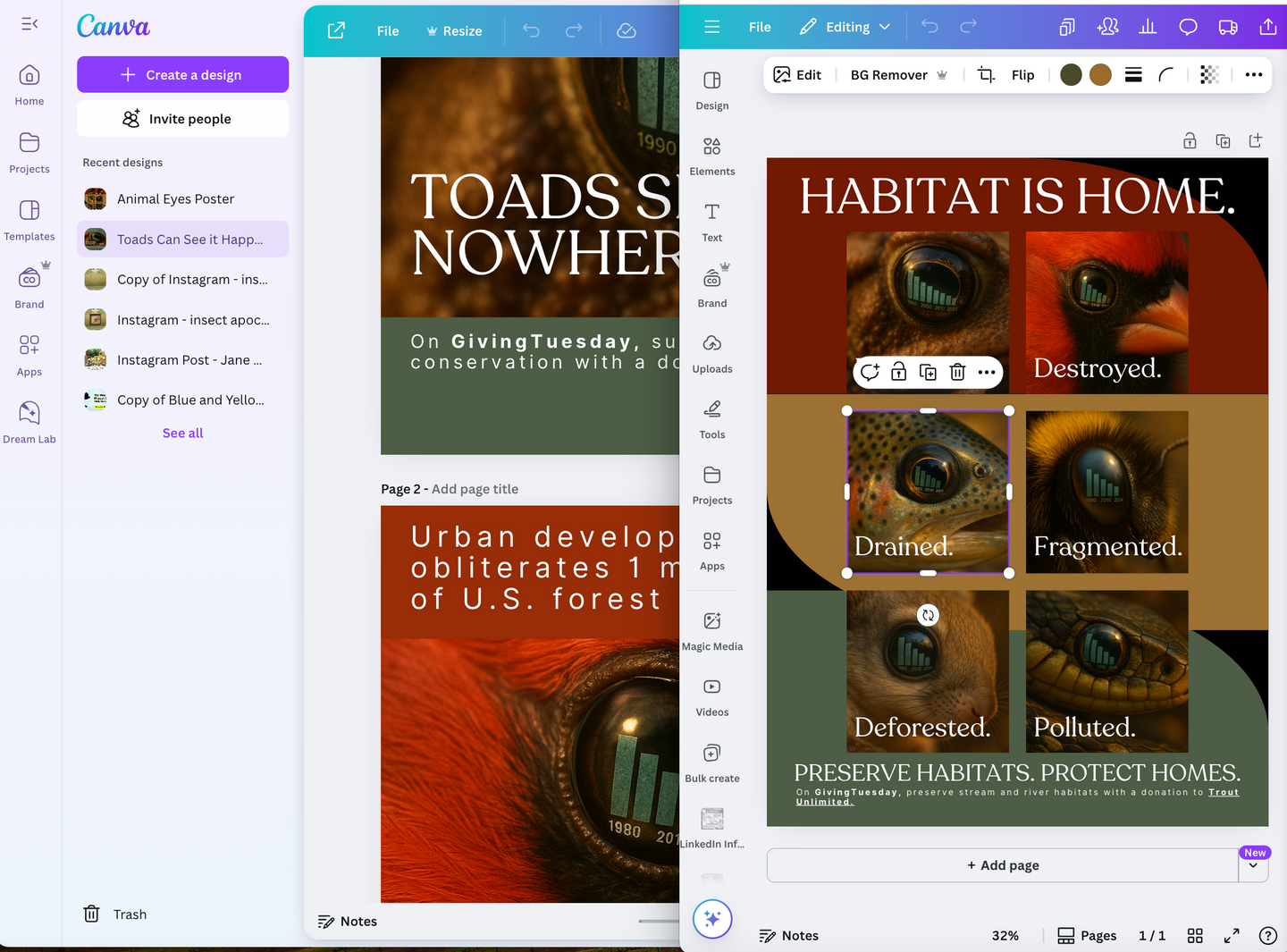Expand the Editing mode dropdown
The image size is (1287, 952).
coord(846,27)
